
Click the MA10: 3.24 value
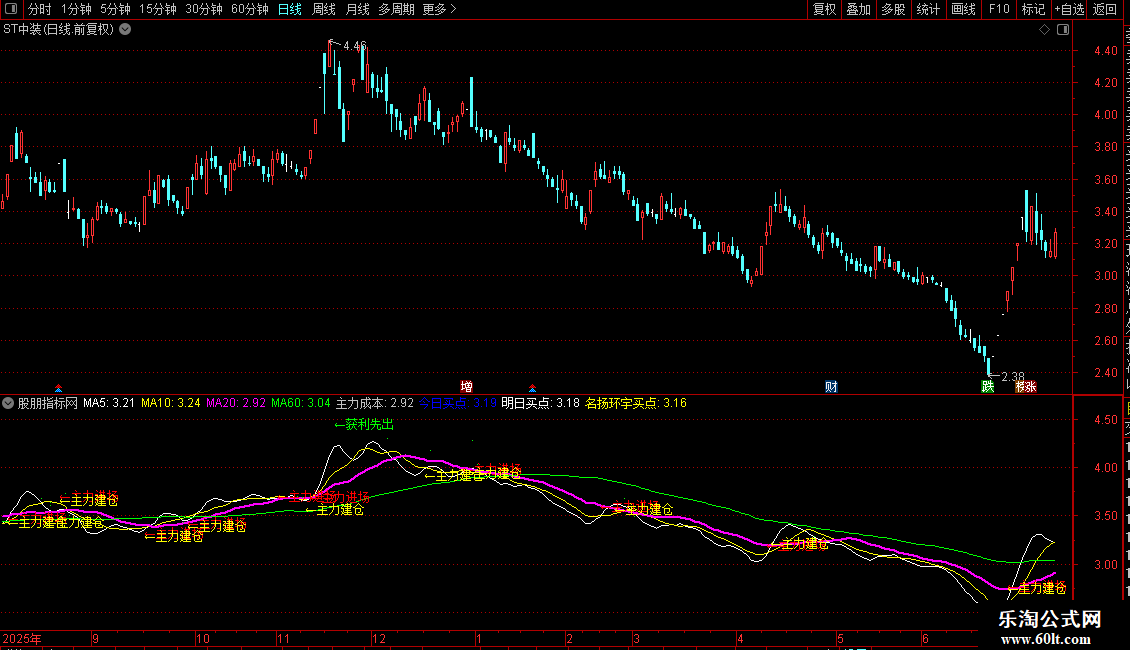[x=171, y=404]
